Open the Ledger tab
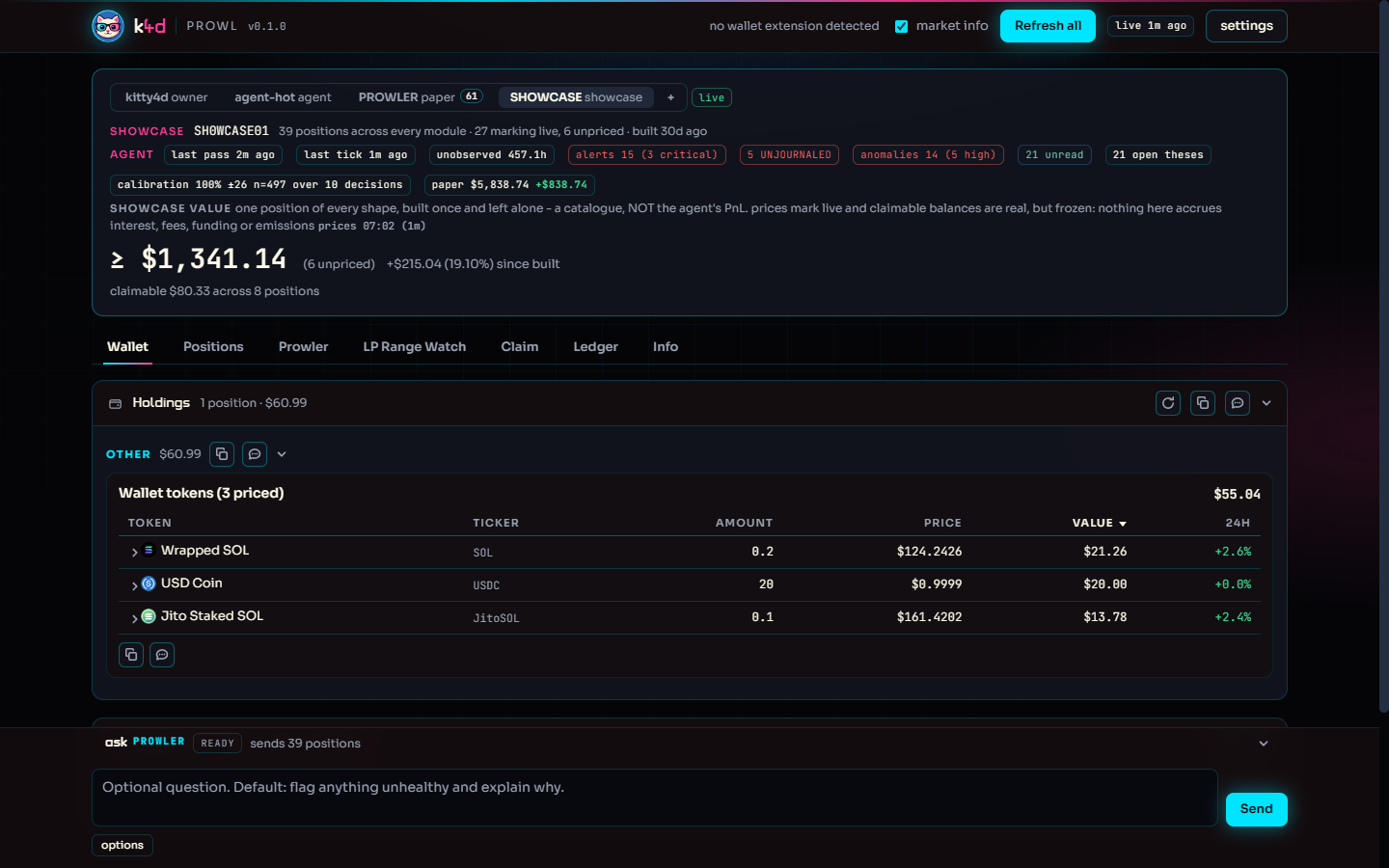Viewport: 1389px width, 868px height. click(596, 347)
